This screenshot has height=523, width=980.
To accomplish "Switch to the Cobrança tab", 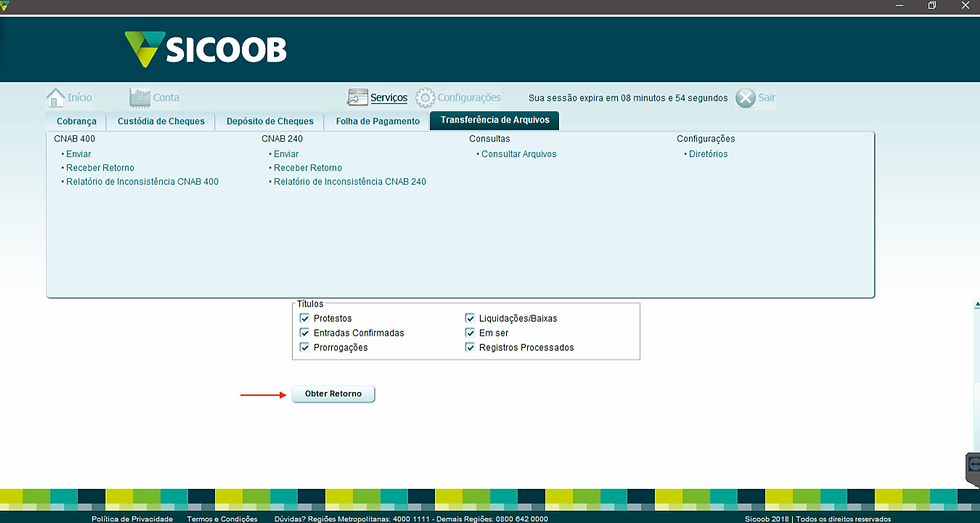I will tap(76, 121).
